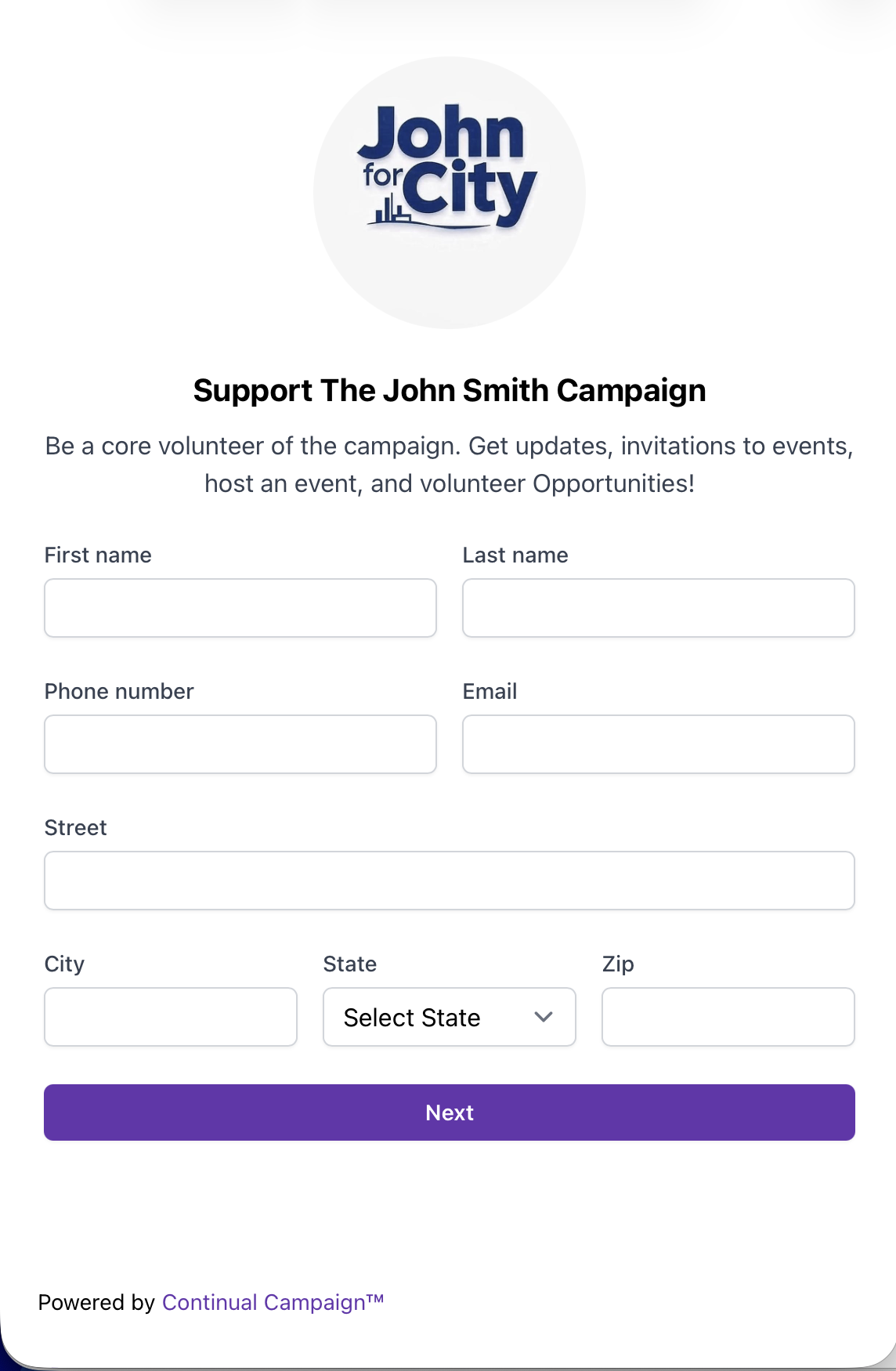896x1371 pixels.
Task: Click the volunteer description paragraph
Action: point(449,464)
